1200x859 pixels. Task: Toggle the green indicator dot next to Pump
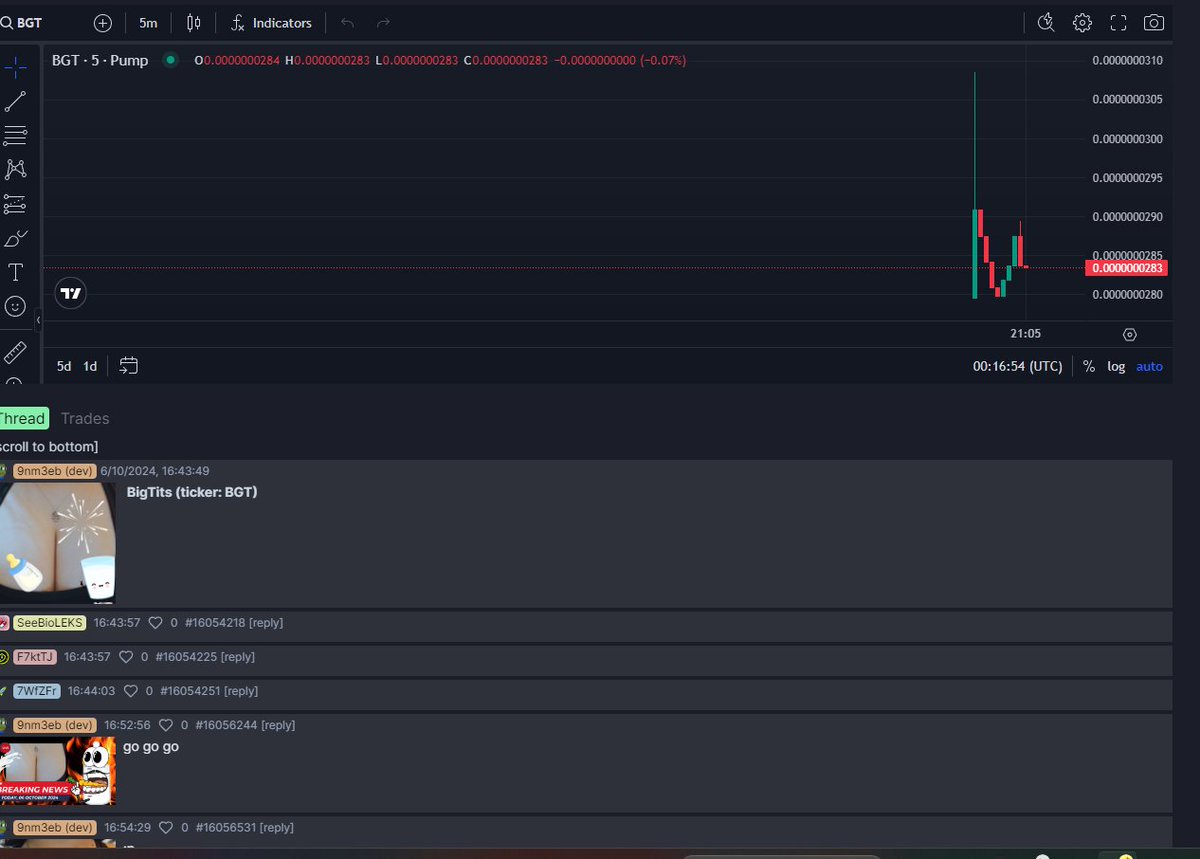pos(170,60)
